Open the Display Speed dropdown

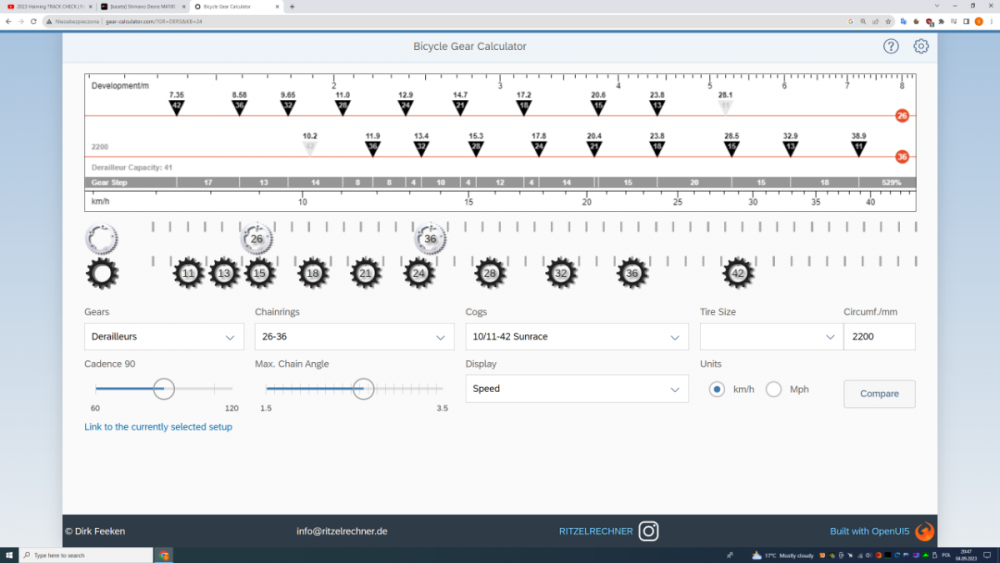[x=576, y=389]
